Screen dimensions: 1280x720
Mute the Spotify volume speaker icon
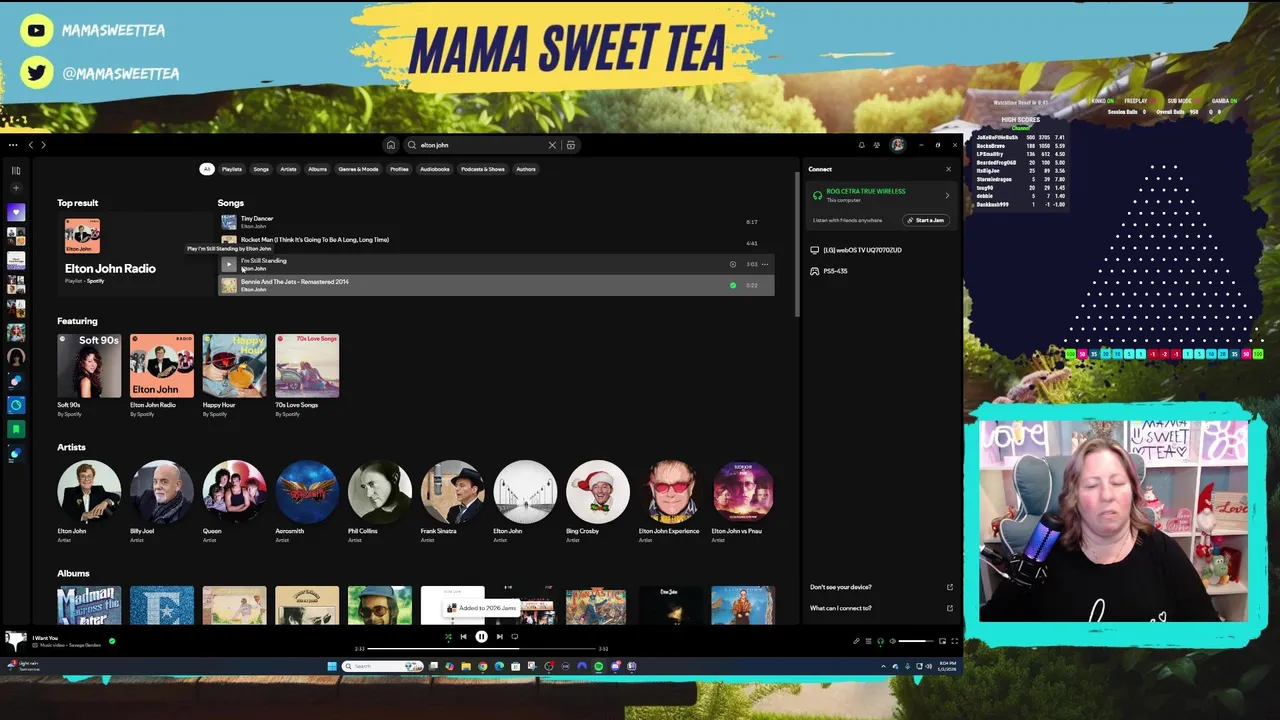point(893,641)
